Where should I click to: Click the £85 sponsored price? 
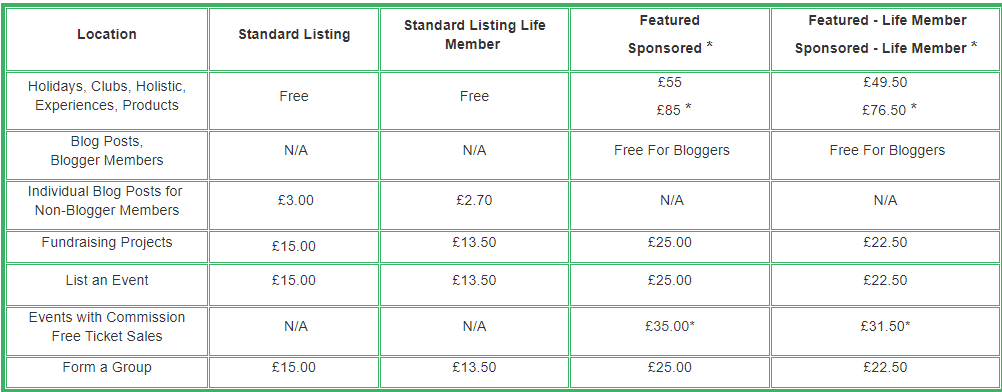click(x=673, y=109)
